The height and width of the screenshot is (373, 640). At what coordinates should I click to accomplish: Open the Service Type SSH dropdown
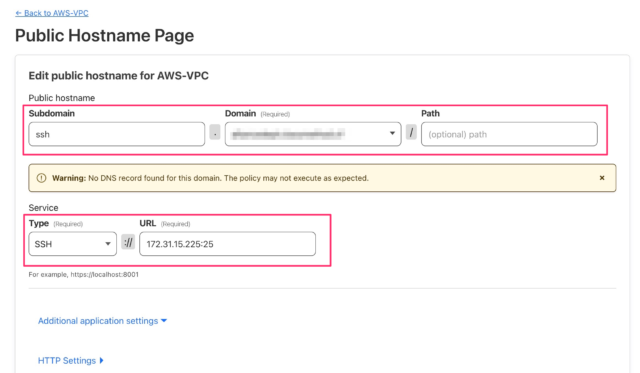click(73, 244)
